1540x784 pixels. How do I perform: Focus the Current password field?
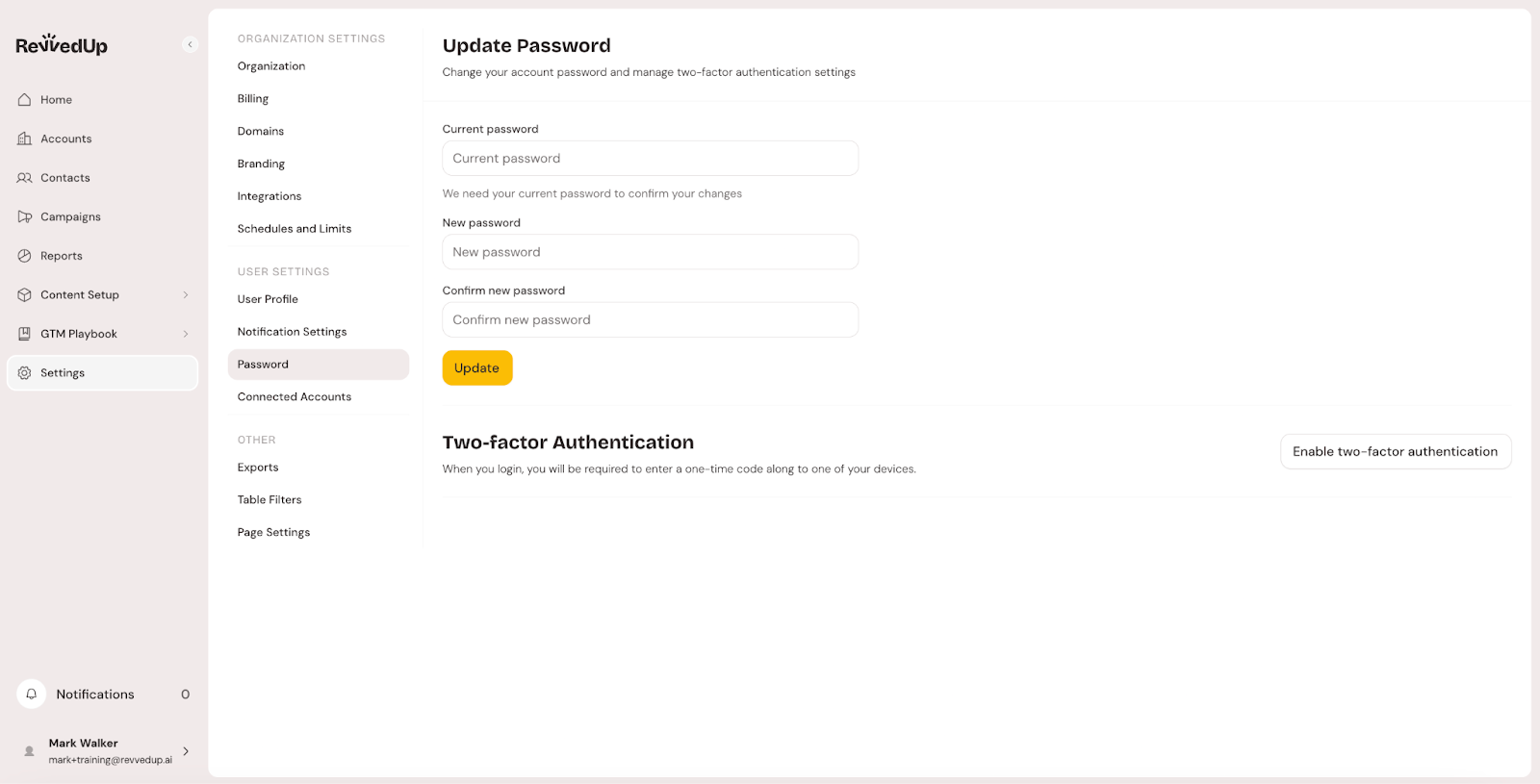coord(650,159)
